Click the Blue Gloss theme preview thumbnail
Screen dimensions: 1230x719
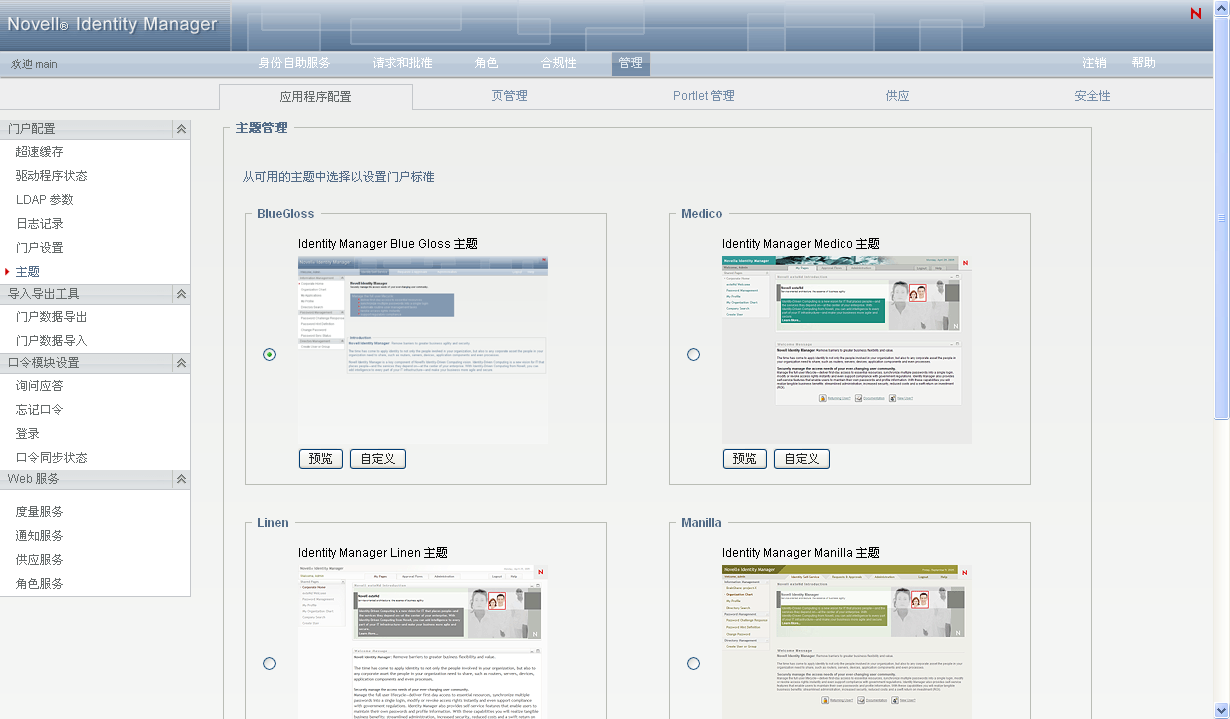click(x=422, y=350)
